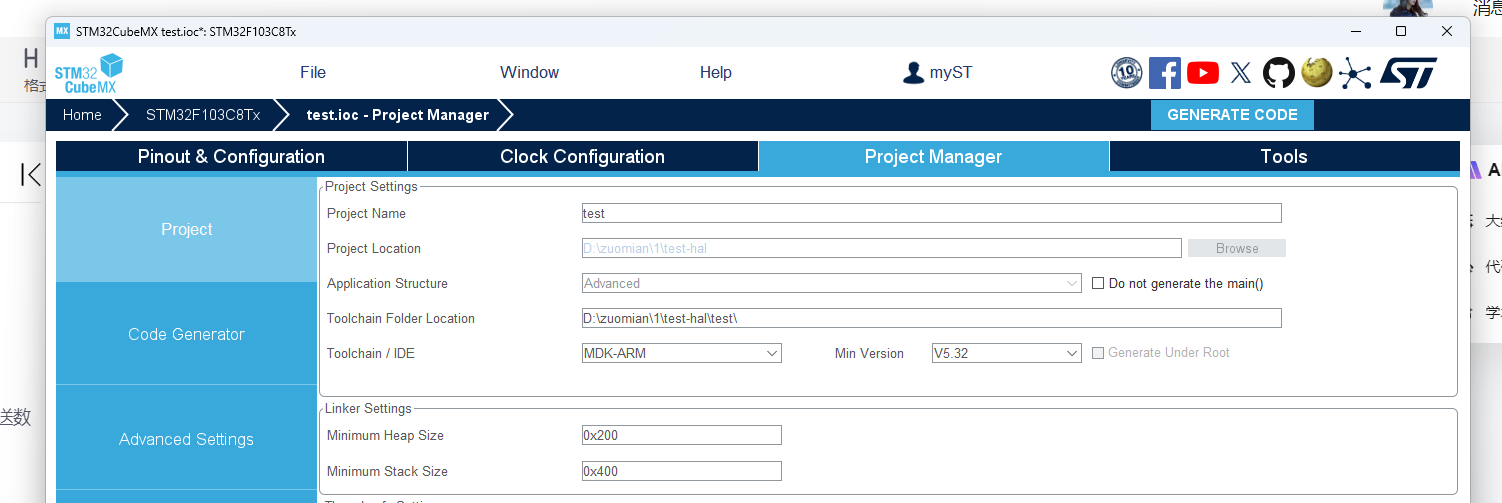Click the community network nodes icon
1502x503 pixels.
tap(1355, 72)
